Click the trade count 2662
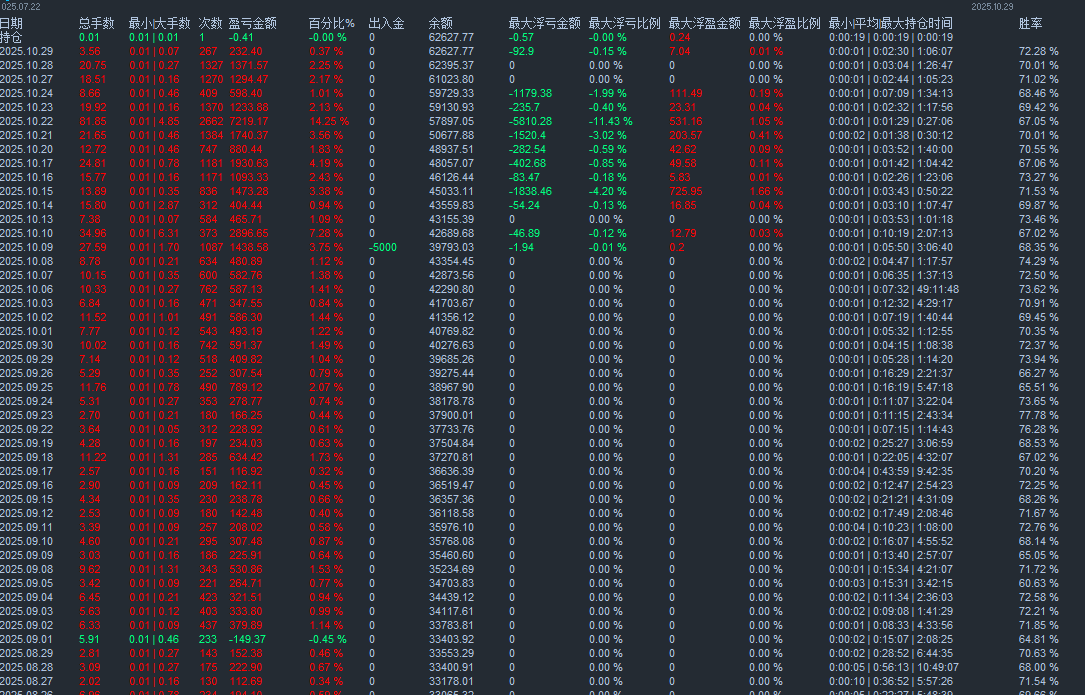This screenshot has width=1085, height=695. tap(210, 121)
